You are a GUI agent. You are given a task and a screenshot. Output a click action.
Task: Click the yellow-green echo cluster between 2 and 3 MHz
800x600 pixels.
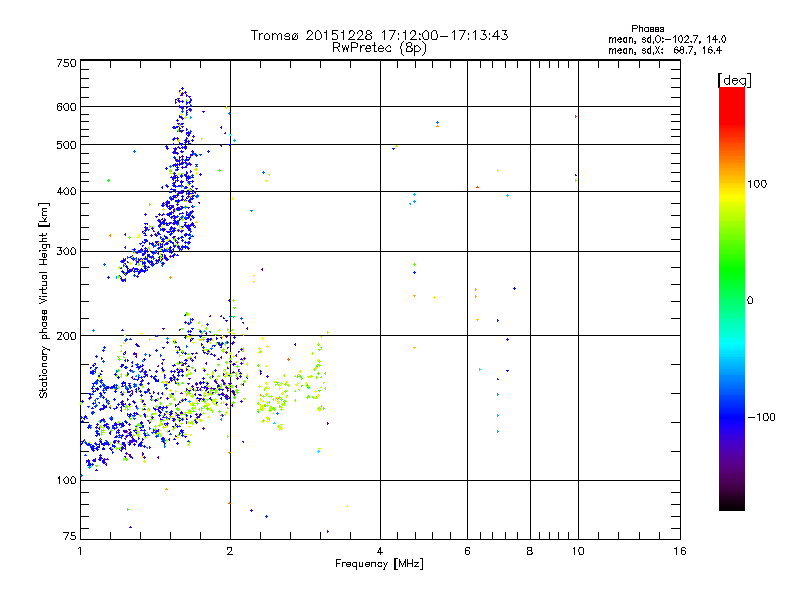291,383
